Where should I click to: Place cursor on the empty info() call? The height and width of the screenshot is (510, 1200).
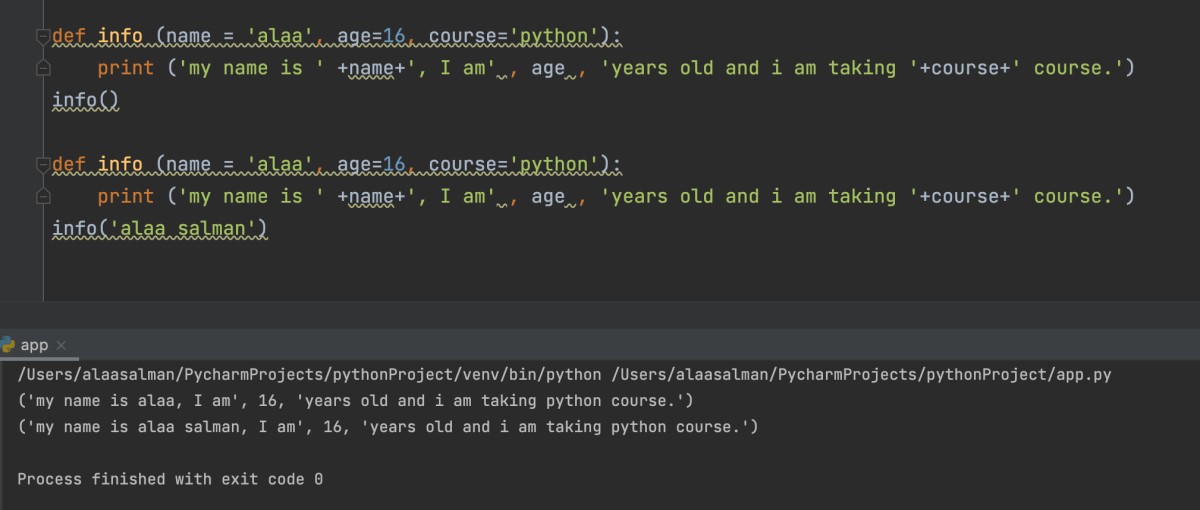tap(85, 101)
